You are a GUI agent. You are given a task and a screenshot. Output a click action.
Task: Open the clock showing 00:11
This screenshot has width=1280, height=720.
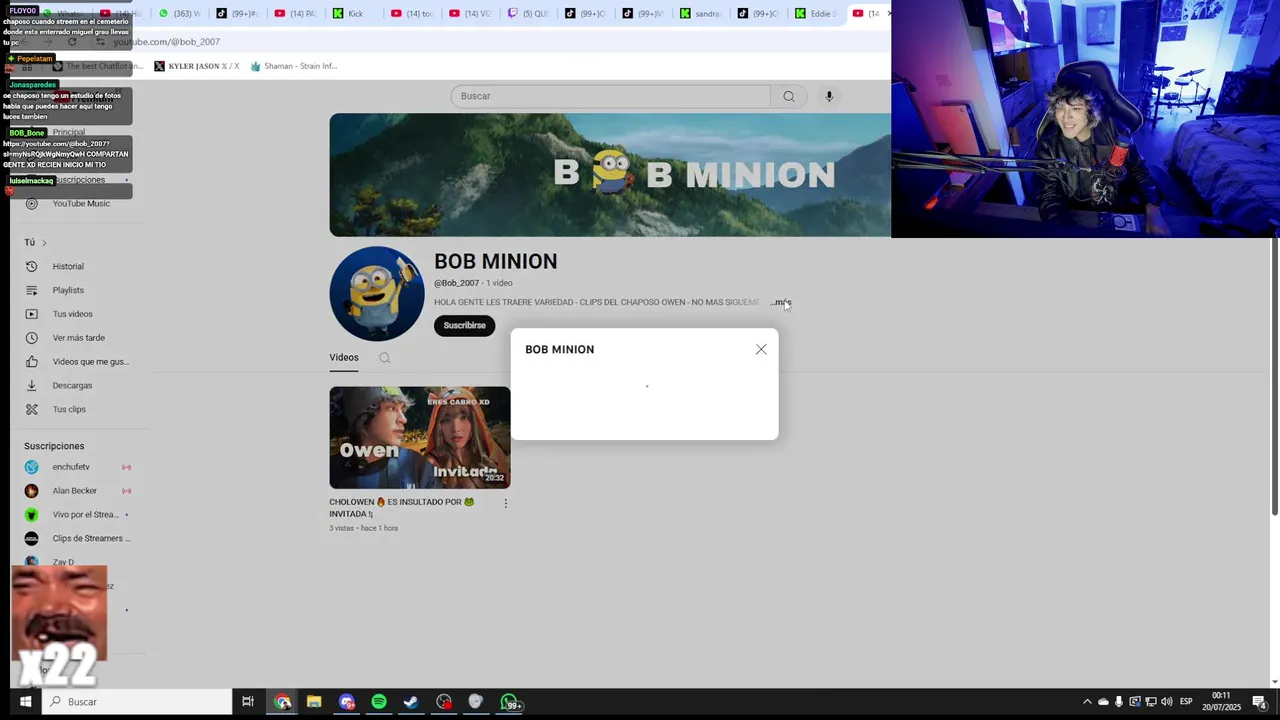point(1221,701)
